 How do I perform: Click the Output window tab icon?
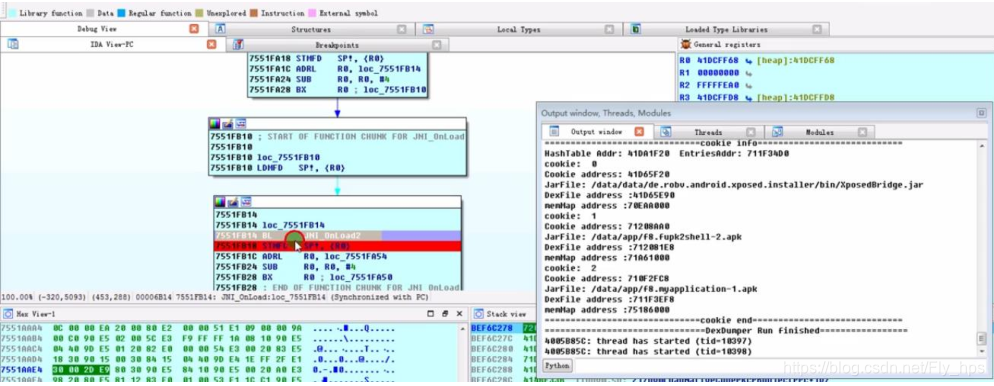pyautogui.click(x=555, y=132)
